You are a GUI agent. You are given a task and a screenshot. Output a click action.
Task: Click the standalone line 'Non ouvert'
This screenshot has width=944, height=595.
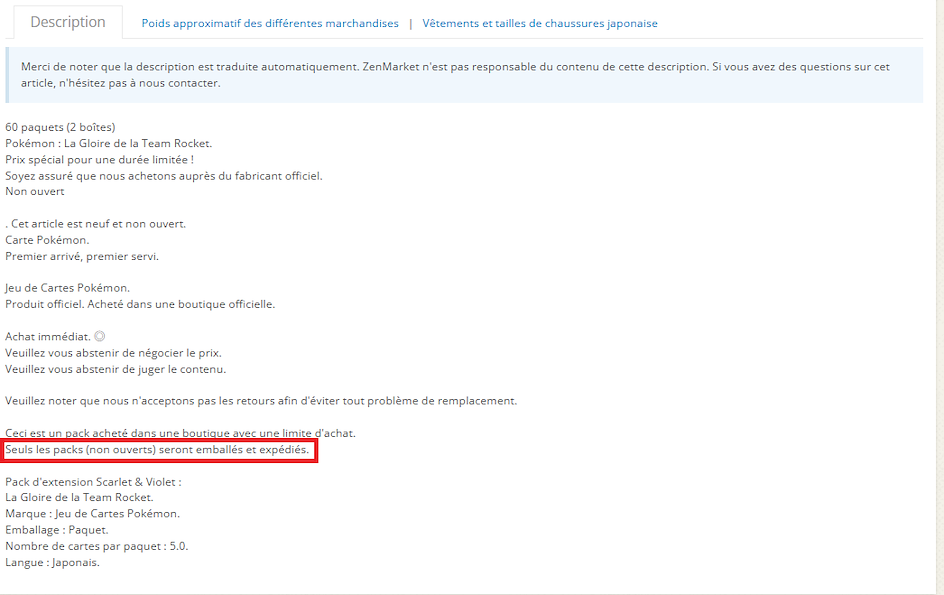point(35,192)
